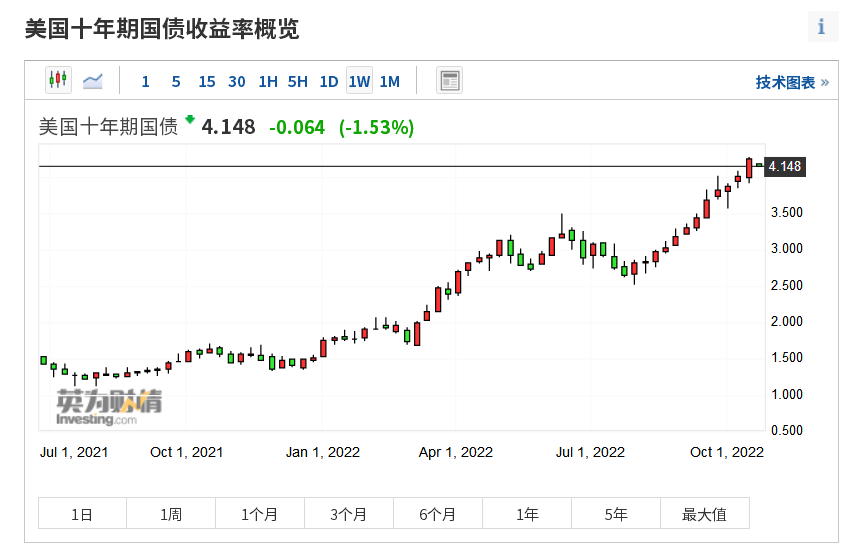Click the 3.500 y-axis label
This screenshot has width=861, height=560.
click(x=787, y=212)
